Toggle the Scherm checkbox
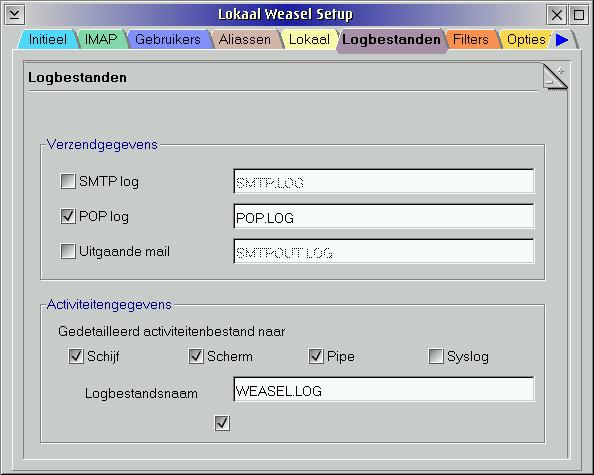This screenshot has width=594, height=475. (x=196, y=356)
